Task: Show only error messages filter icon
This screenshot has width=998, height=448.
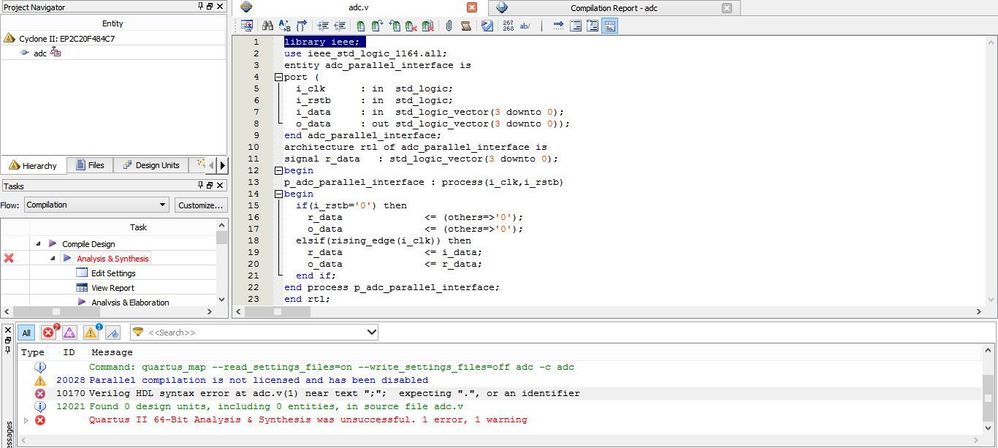Action: tap(48, 332)
